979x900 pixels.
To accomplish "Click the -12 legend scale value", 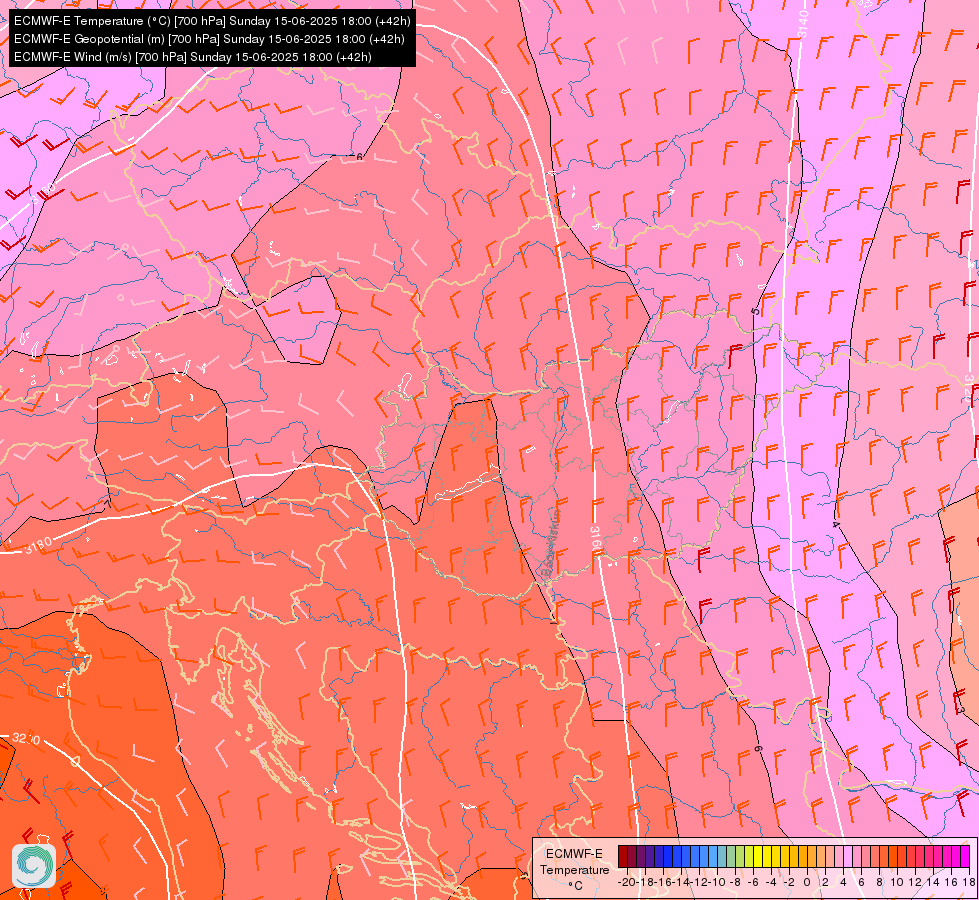I will tap(699, 882).
